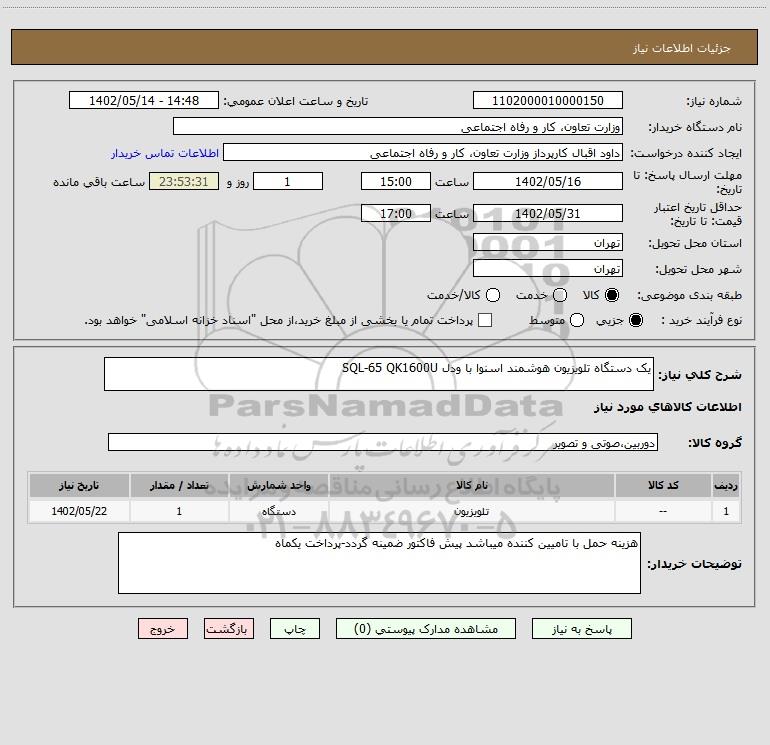The image size is (770, 745).
Task: Click the نام کالا column header
Action: [x=471, y=485]
